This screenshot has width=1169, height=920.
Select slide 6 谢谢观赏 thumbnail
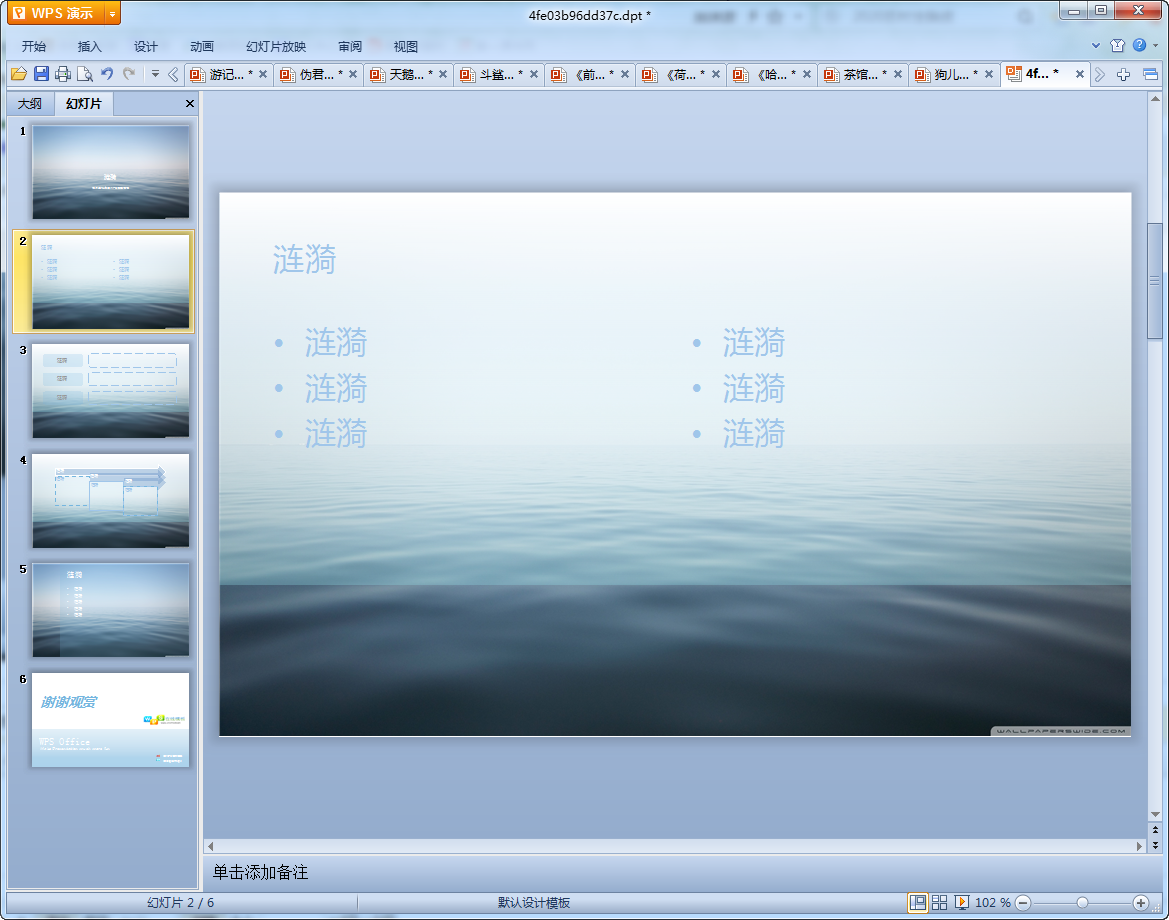coord(110,720)
